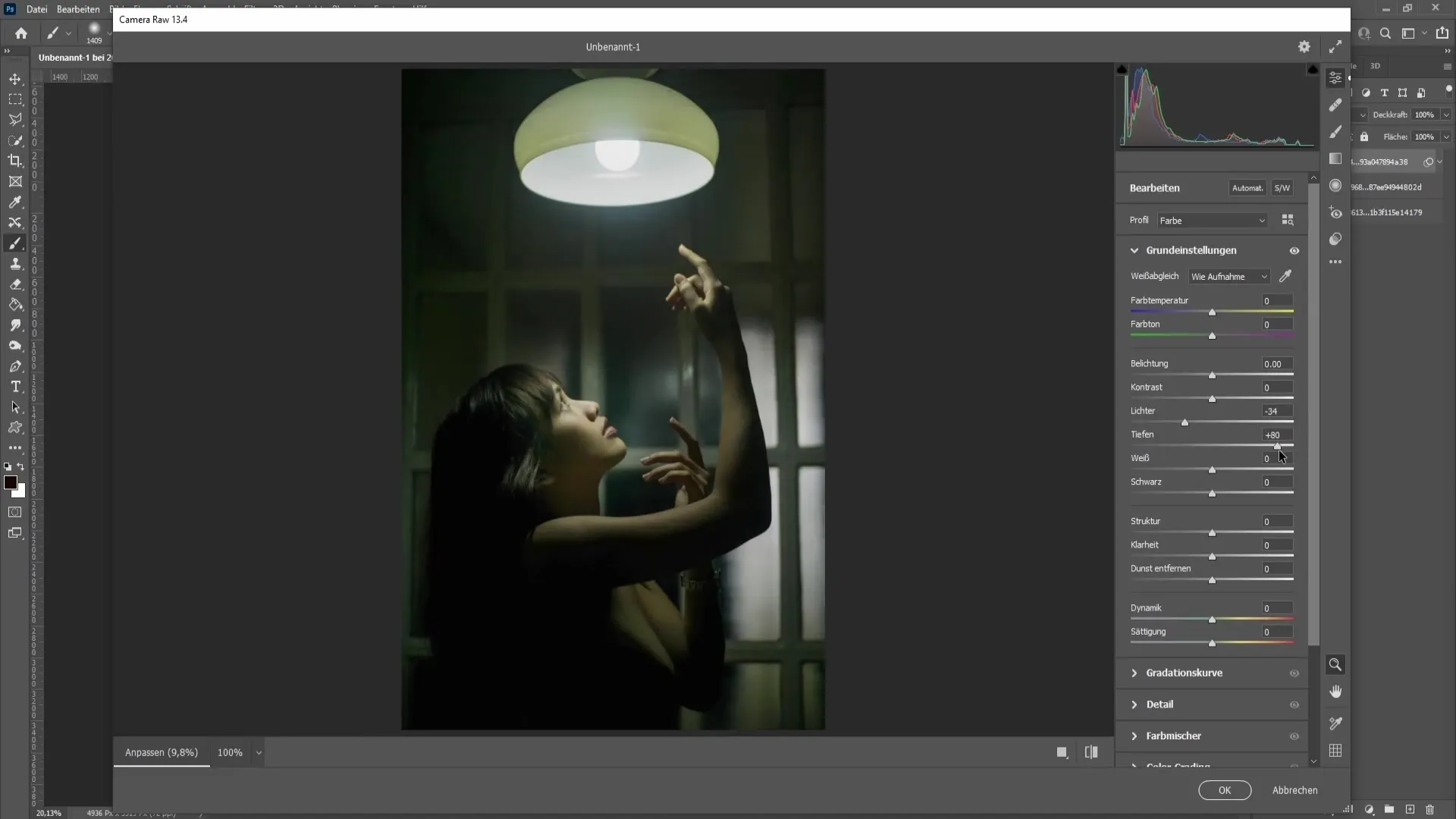Viewport: 1456px width, 819px height.
Task: Convert to black and white with S/W
Action: [1282, 188]
